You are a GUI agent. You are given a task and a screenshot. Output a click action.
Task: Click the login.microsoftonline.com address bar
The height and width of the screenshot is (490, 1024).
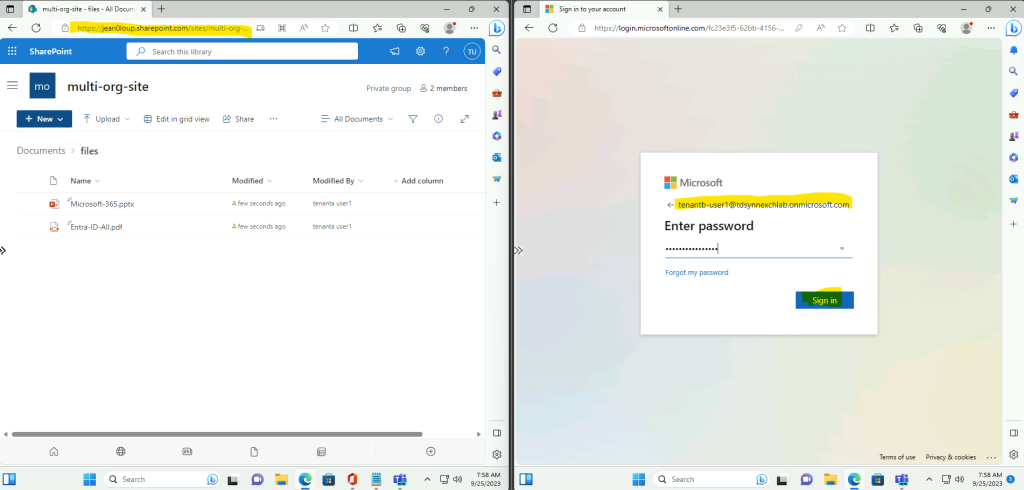[x=690, y=28]
